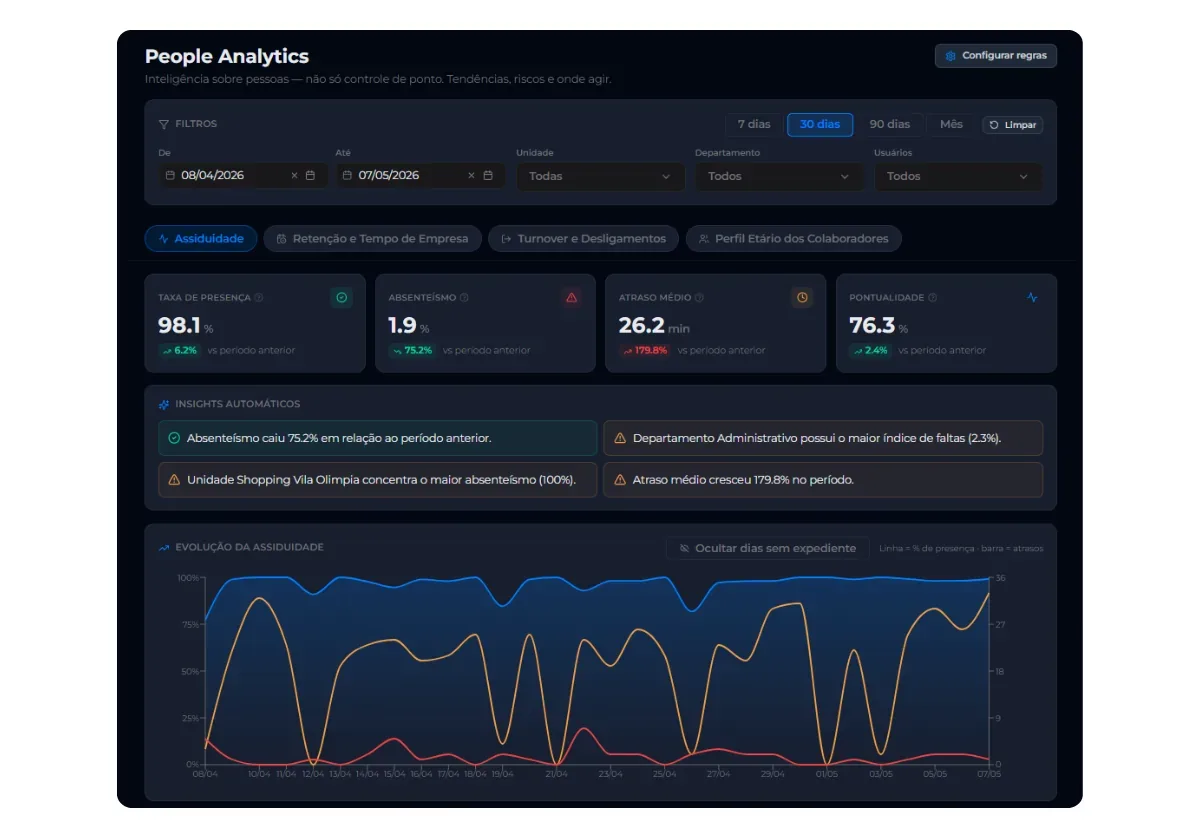Open calendar picker for De date
Viewport: 1200px width, 838px height.
[x=310, y=175]
